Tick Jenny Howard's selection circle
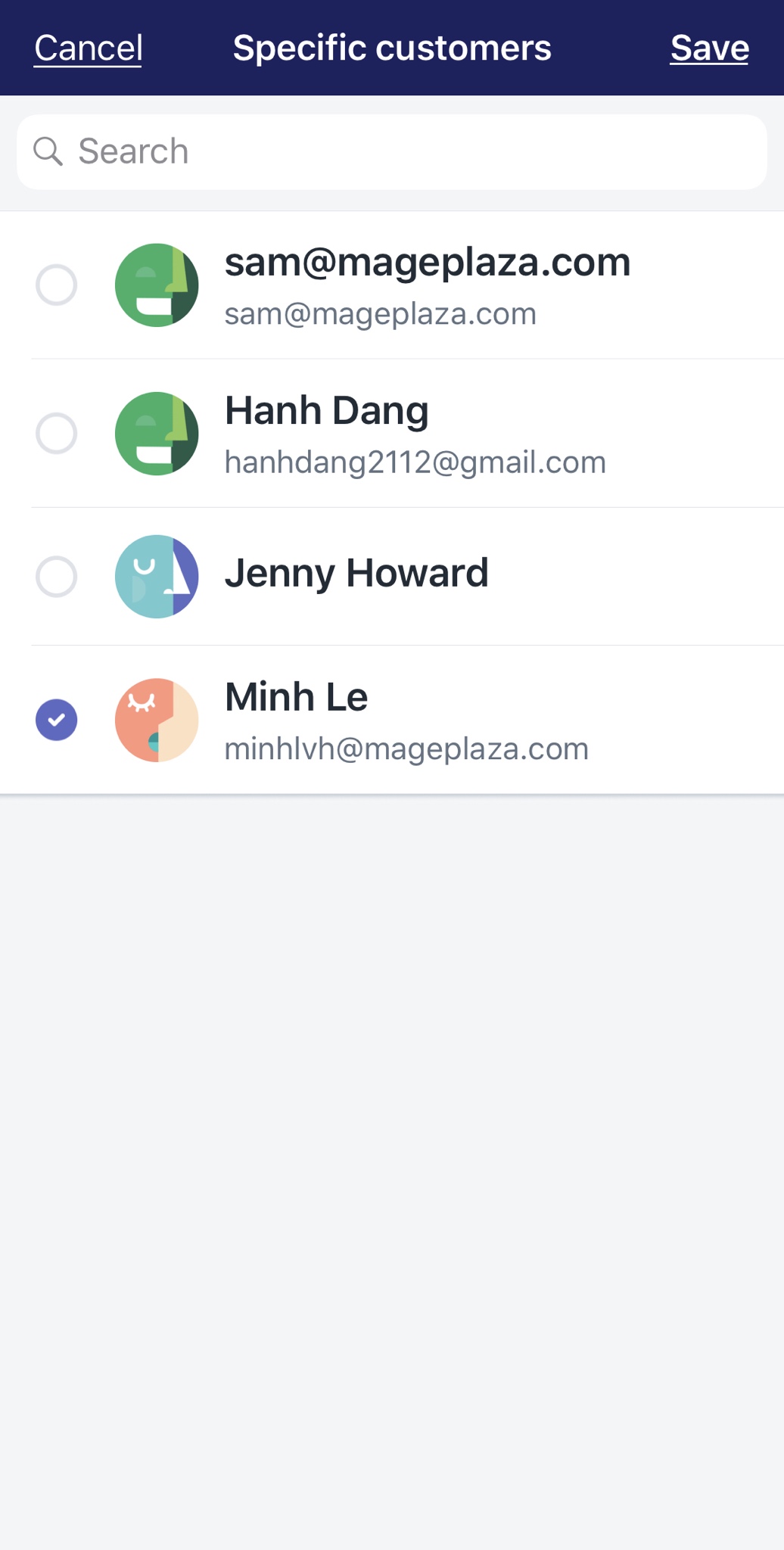Screen dimensions: 784x1550 (57, 577)
